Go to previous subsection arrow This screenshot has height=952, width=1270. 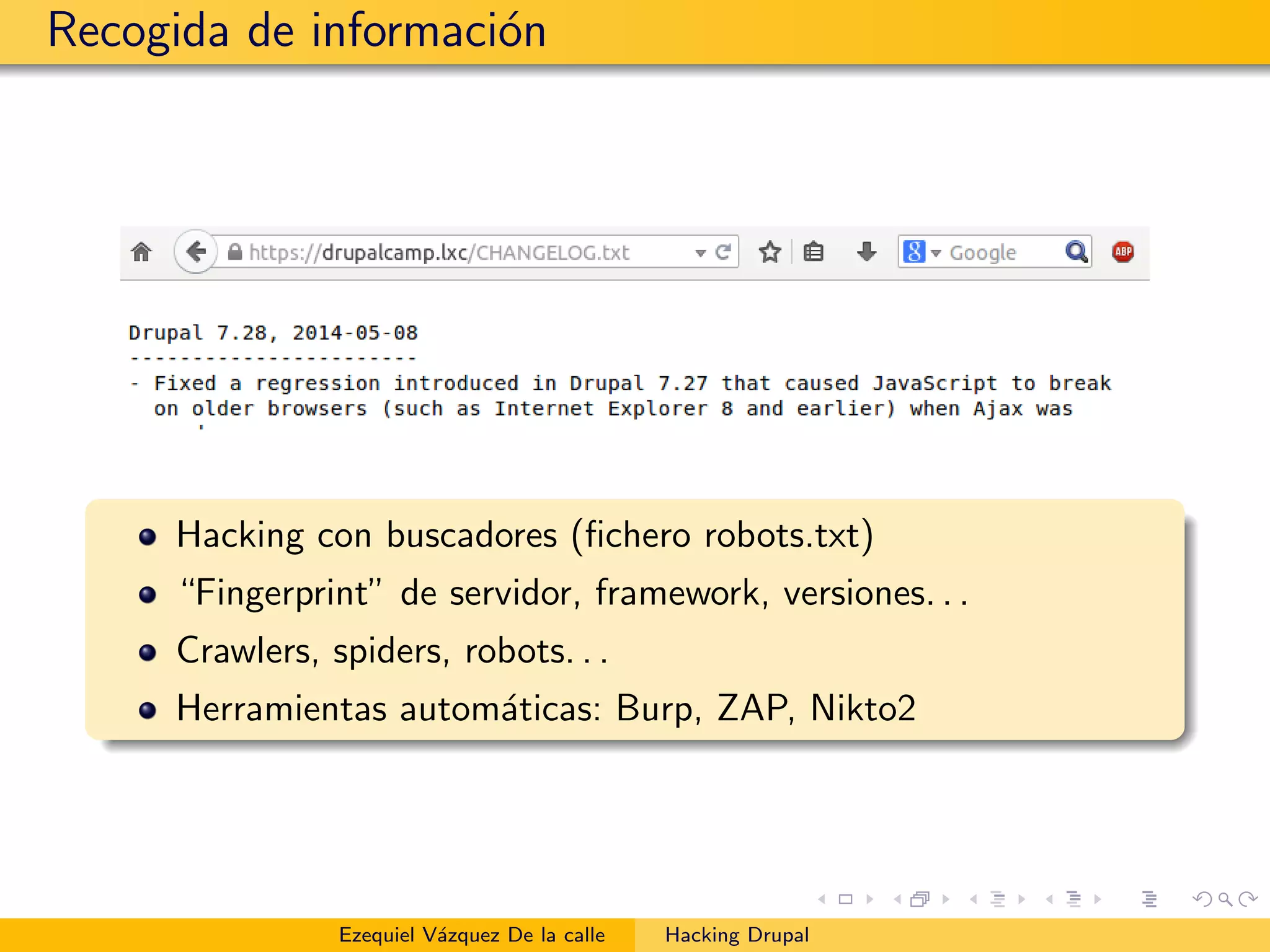click(x=974, y=899)
